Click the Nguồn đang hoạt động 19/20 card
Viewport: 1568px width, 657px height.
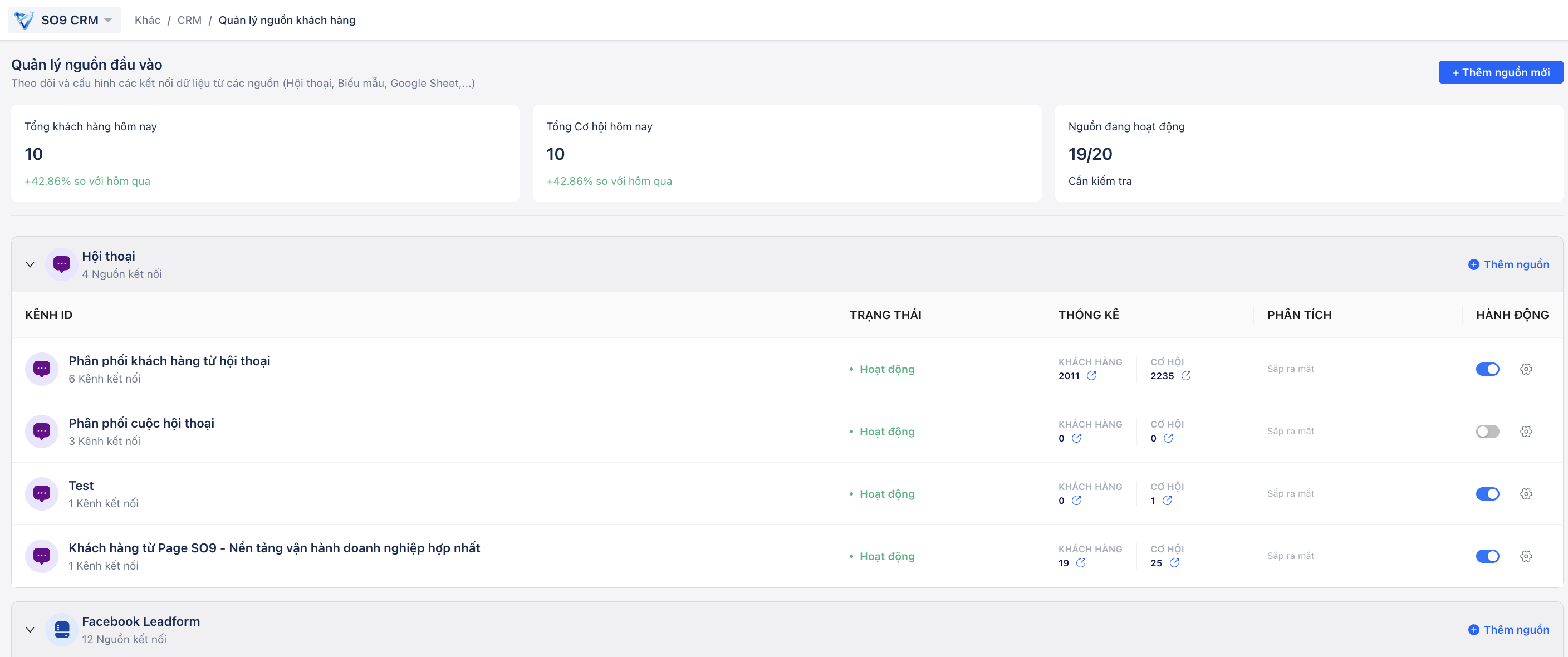tap(1309, 153)
